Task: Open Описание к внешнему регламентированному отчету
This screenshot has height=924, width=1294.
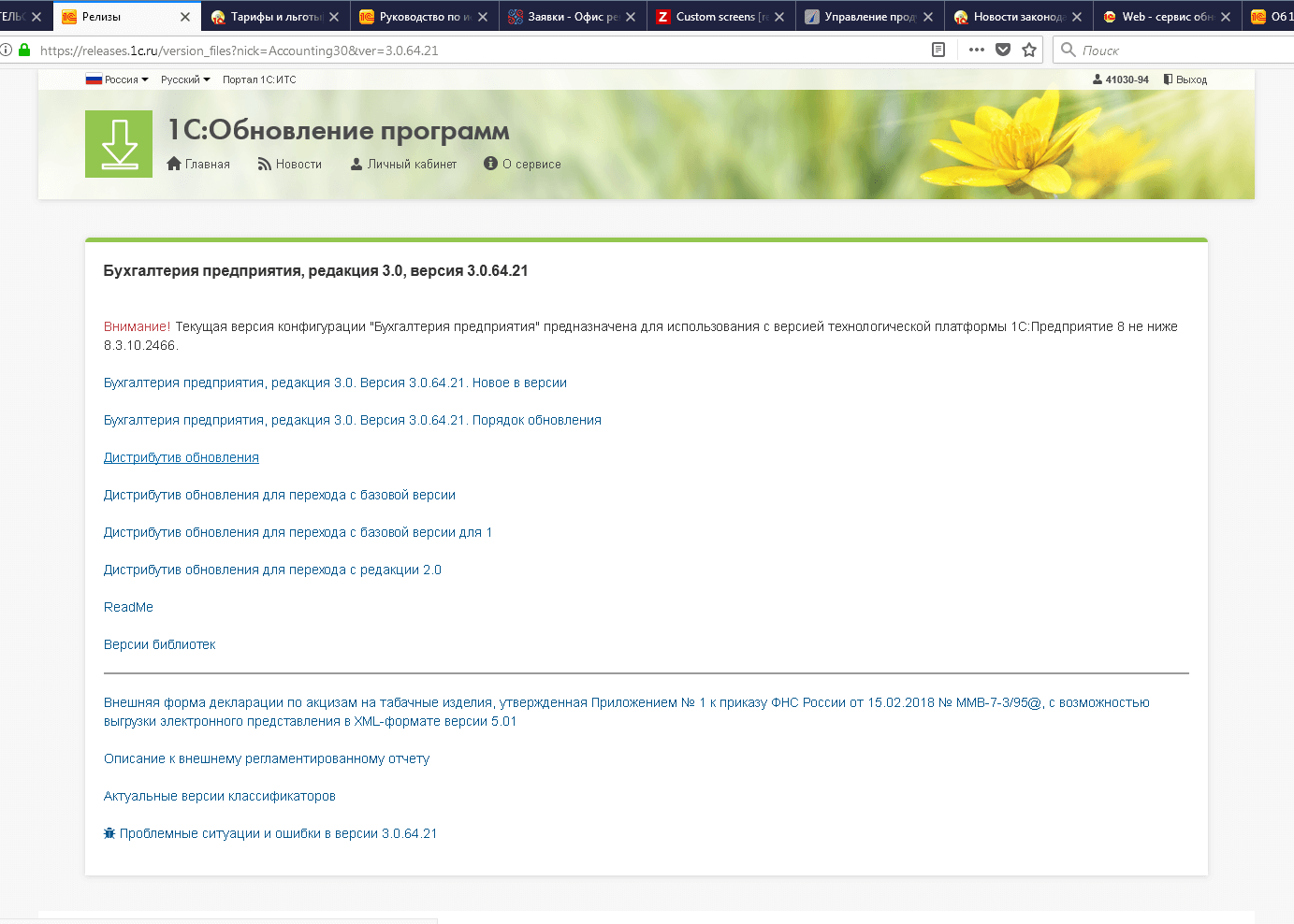Action: (x=267, y=758)
